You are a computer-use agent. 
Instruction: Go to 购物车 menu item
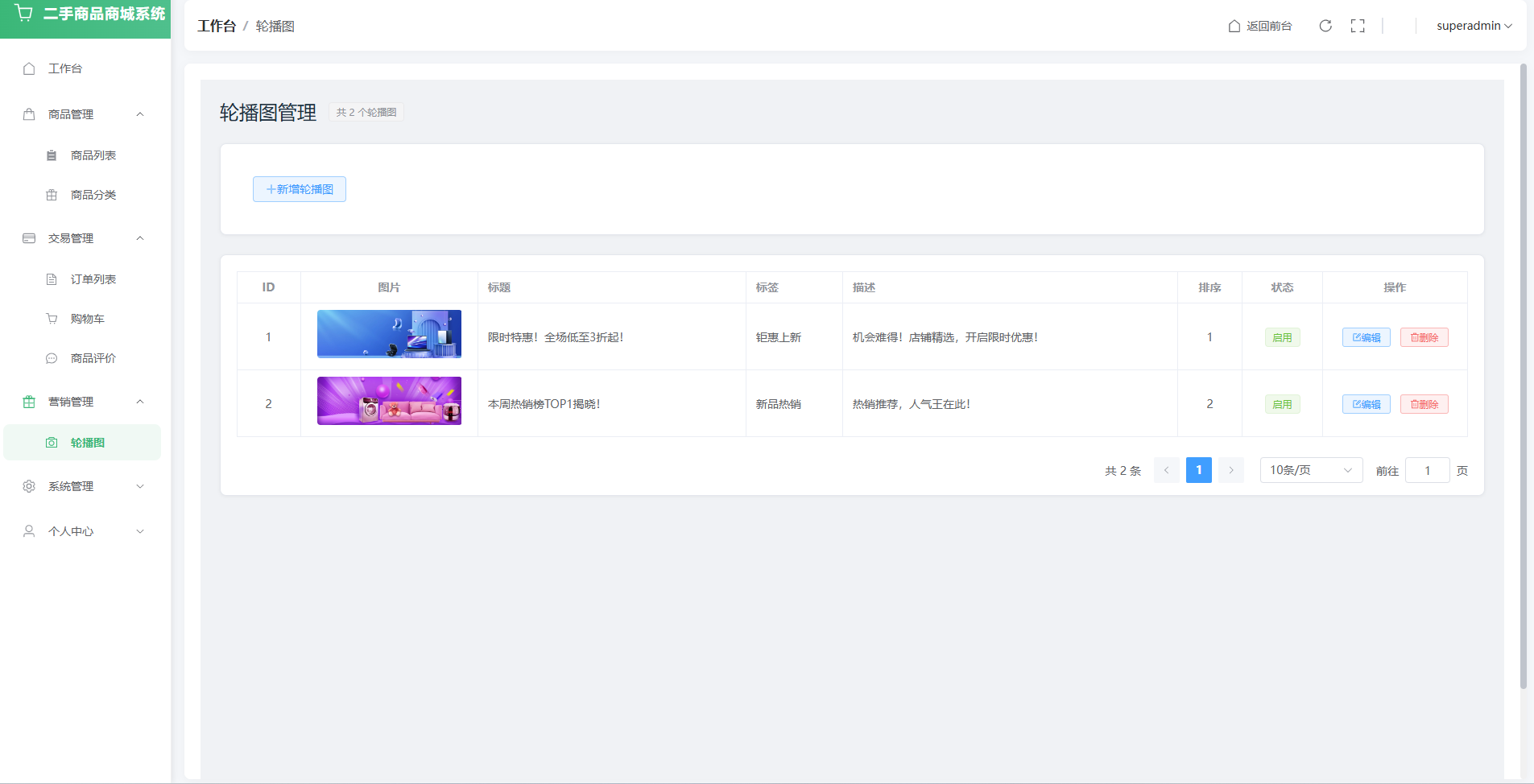[87, 319]
